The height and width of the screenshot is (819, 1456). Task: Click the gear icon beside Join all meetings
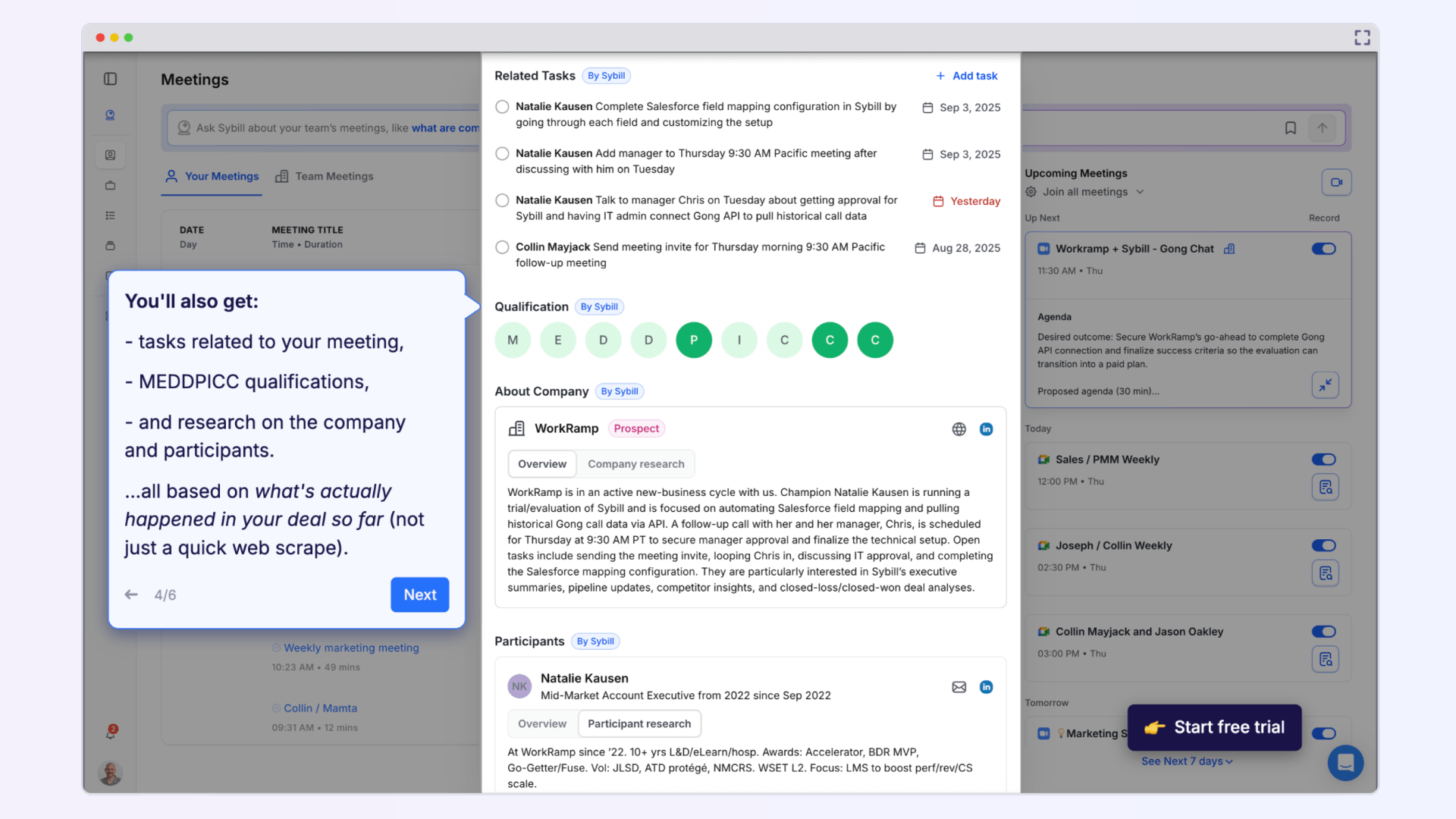1031,192
